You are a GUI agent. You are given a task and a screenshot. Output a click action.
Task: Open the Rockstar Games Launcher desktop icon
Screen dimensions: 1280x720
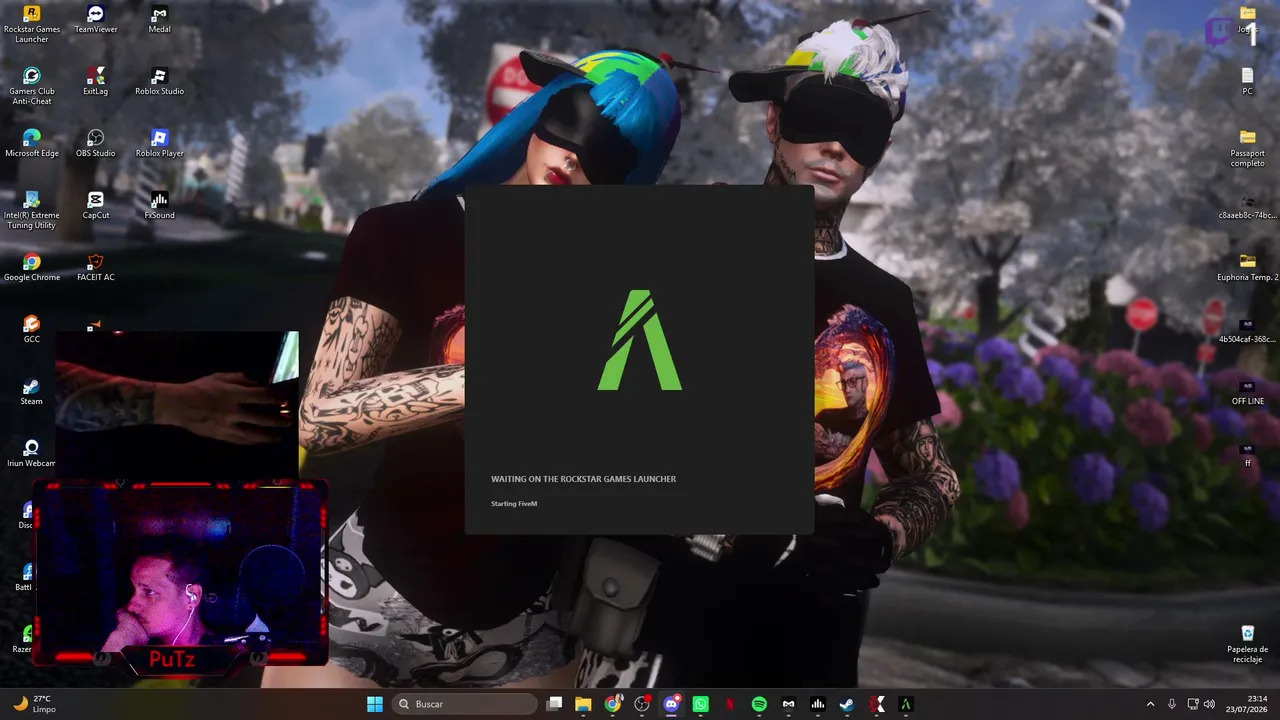pyautogui.click(x=32, y=24)
